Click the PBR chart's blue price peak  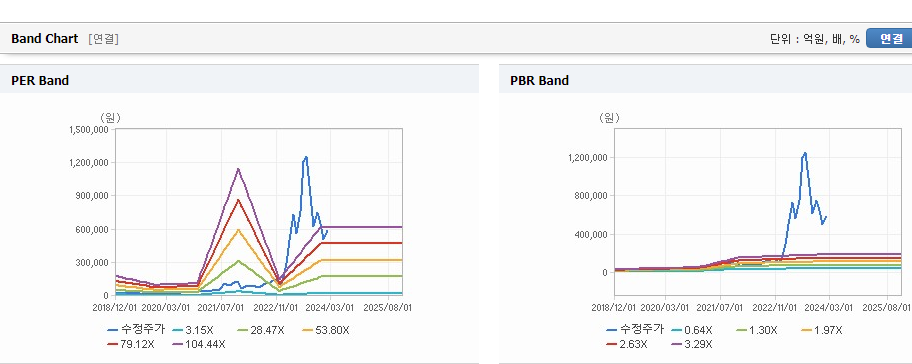[x=805, y=154]
